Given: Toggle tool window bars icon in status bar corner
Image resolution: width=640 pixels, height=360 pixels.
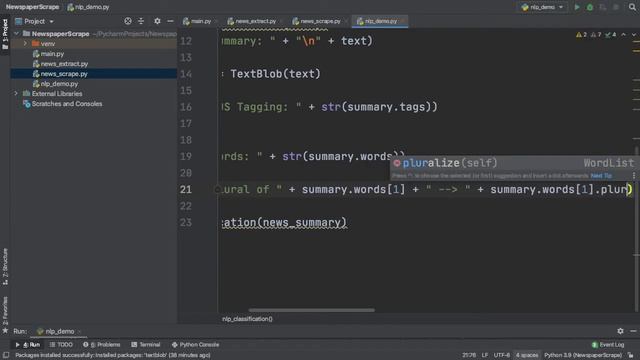Looking at the screenshot, I should click(6, 355).
